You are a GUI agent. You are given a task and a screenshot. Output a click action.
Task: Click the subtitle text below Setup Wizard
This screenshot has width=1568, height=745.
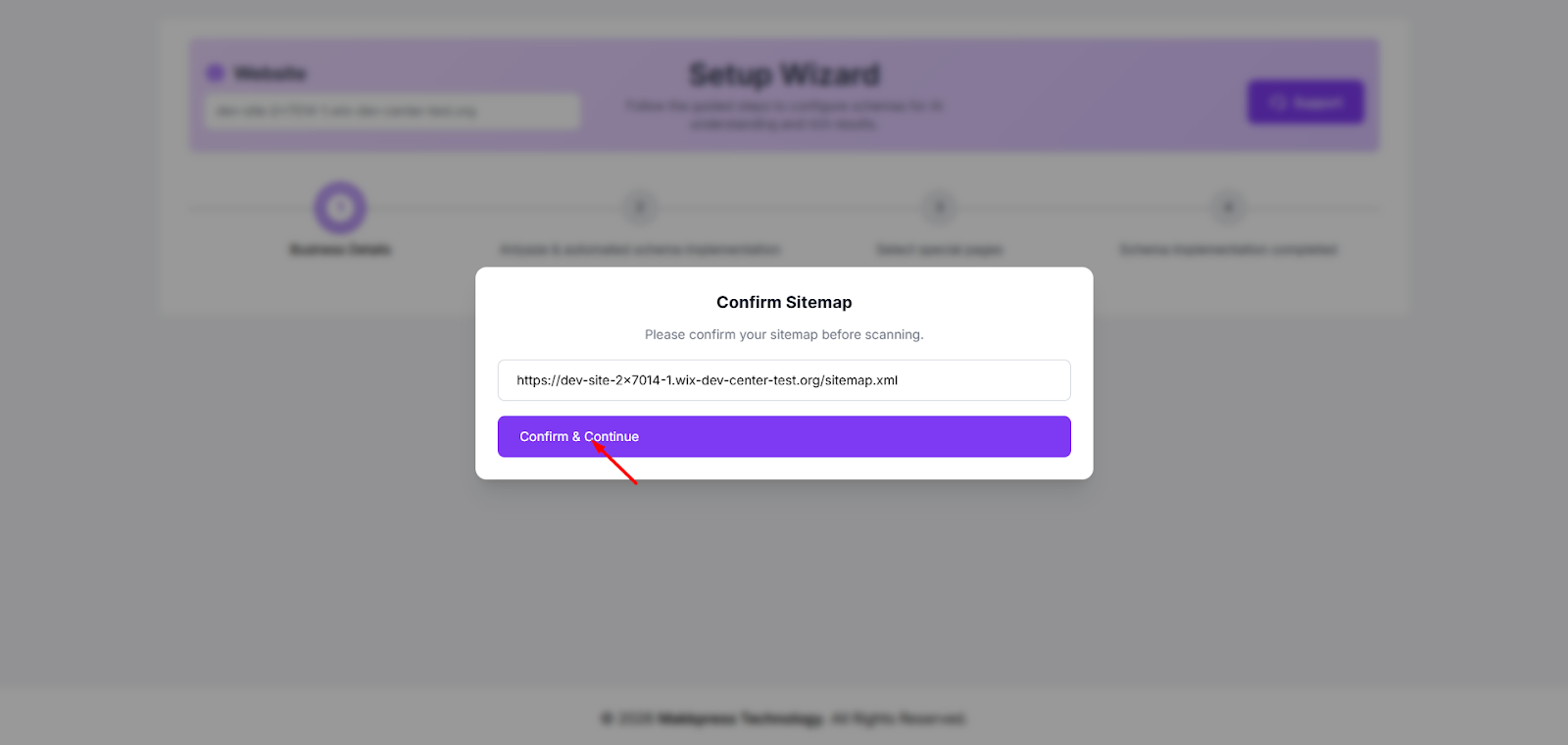[784, 115]
